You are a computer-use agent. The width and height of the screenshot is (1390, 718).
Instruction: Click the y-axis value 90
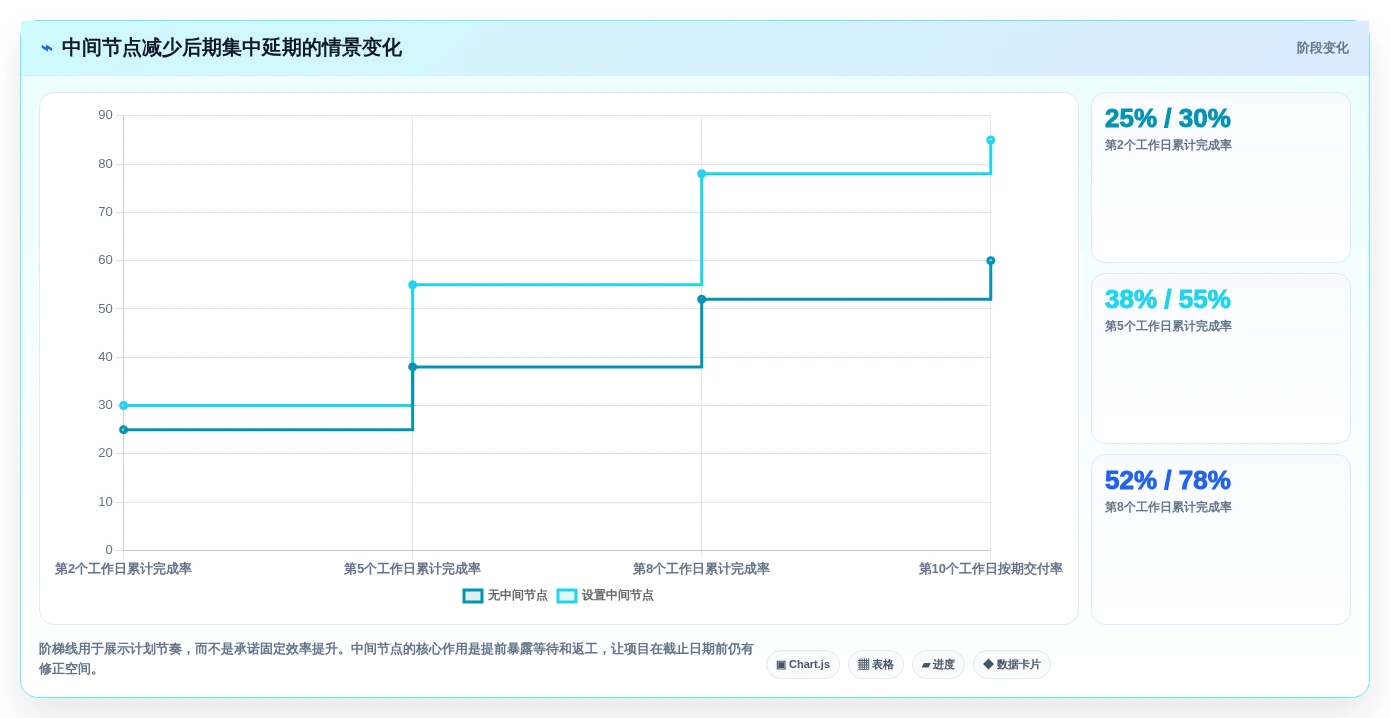[x=106, y=116]
